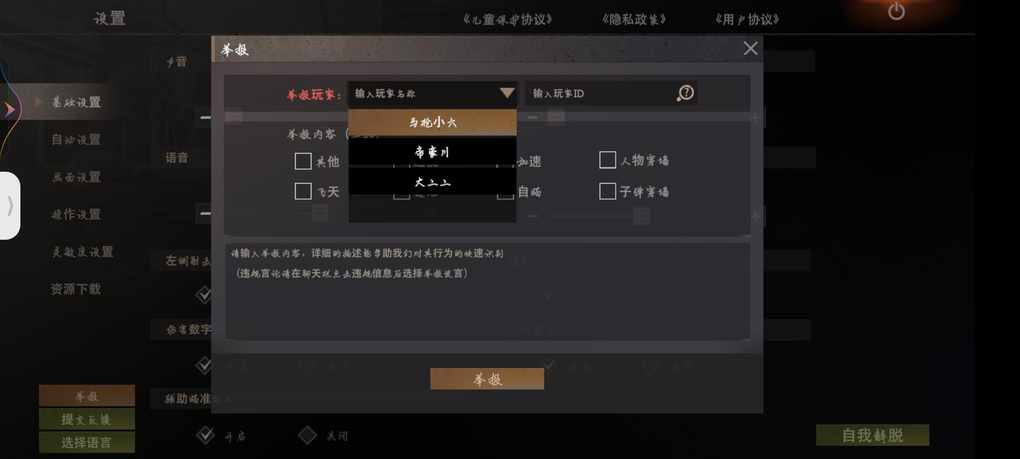Tick the 子弹穿墙 checkbox
The width and height of the screenshot is (1020, 459).
click(x=608, y=191)
